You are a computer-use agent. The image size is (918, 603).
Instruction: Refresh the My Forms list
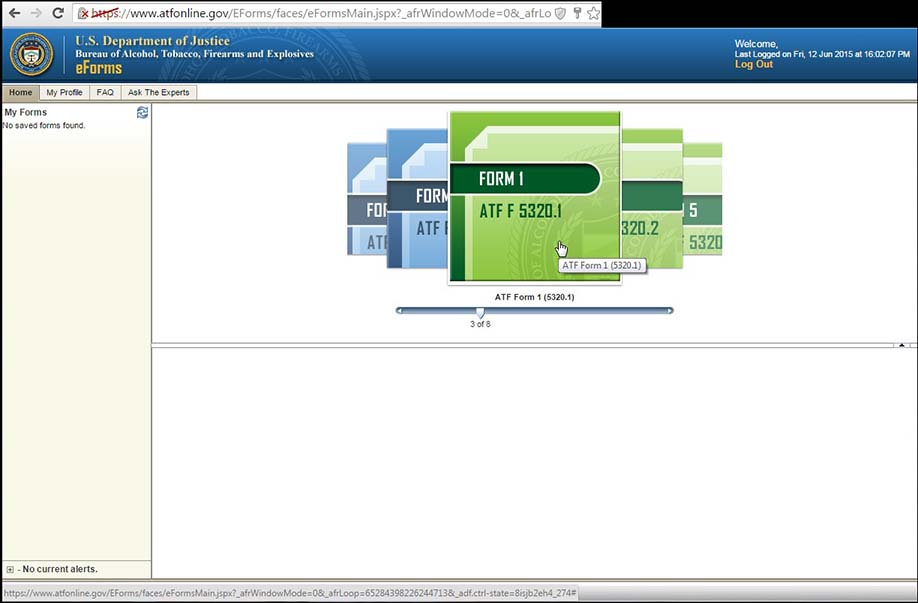142,112
